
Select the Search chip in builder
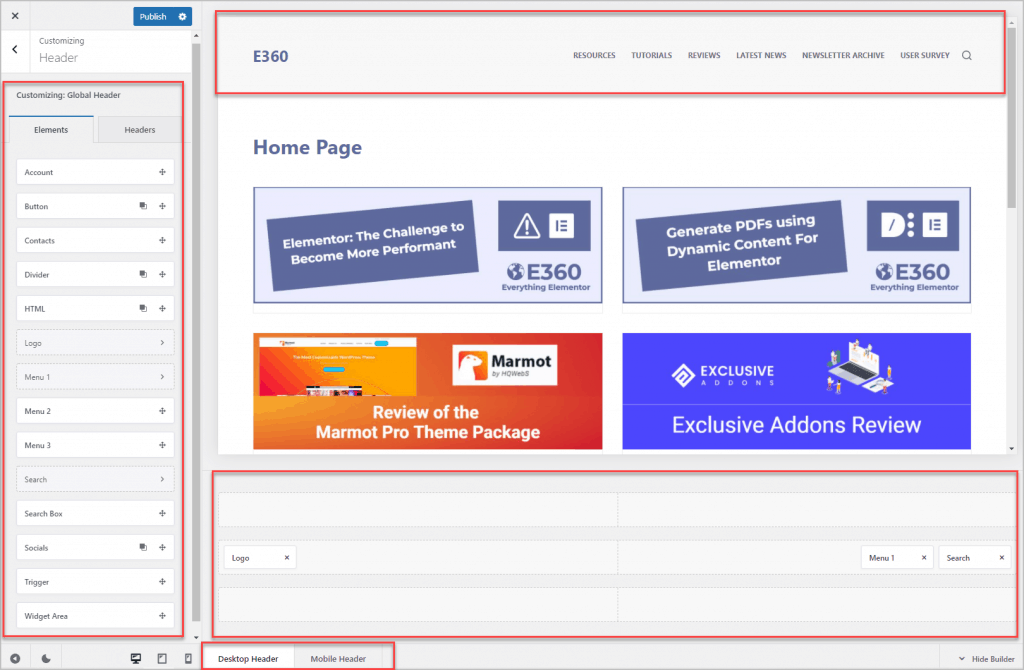pyautogui.click(x=975, y=558)
